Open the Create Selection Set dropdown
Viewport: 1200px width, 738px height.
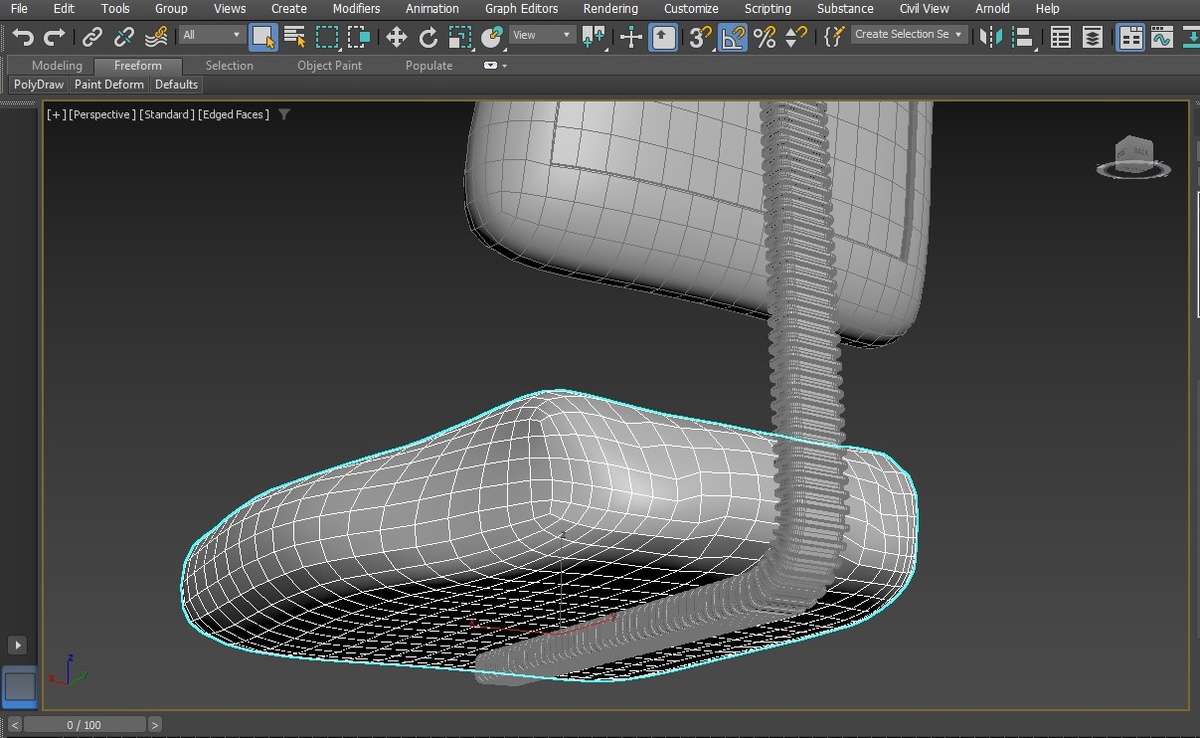(909, 34)
